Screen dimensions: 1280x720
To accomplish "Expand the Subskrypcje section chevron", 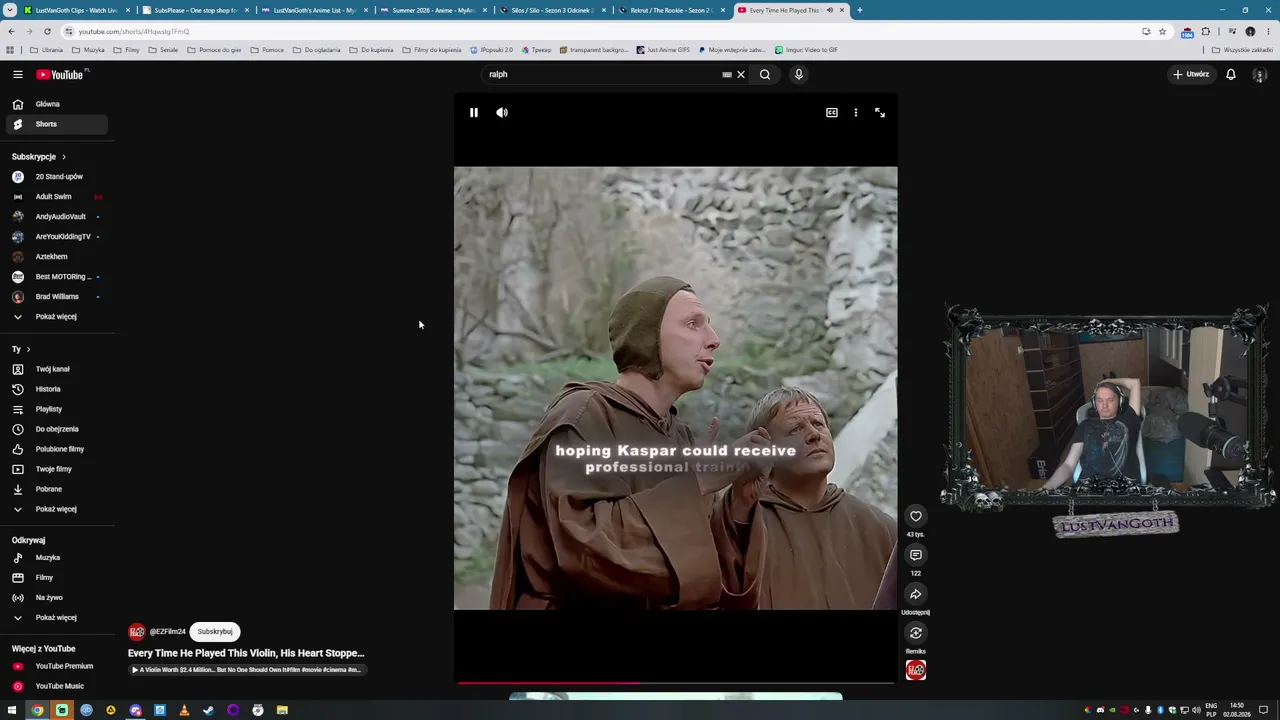I will tap(64, 157).
